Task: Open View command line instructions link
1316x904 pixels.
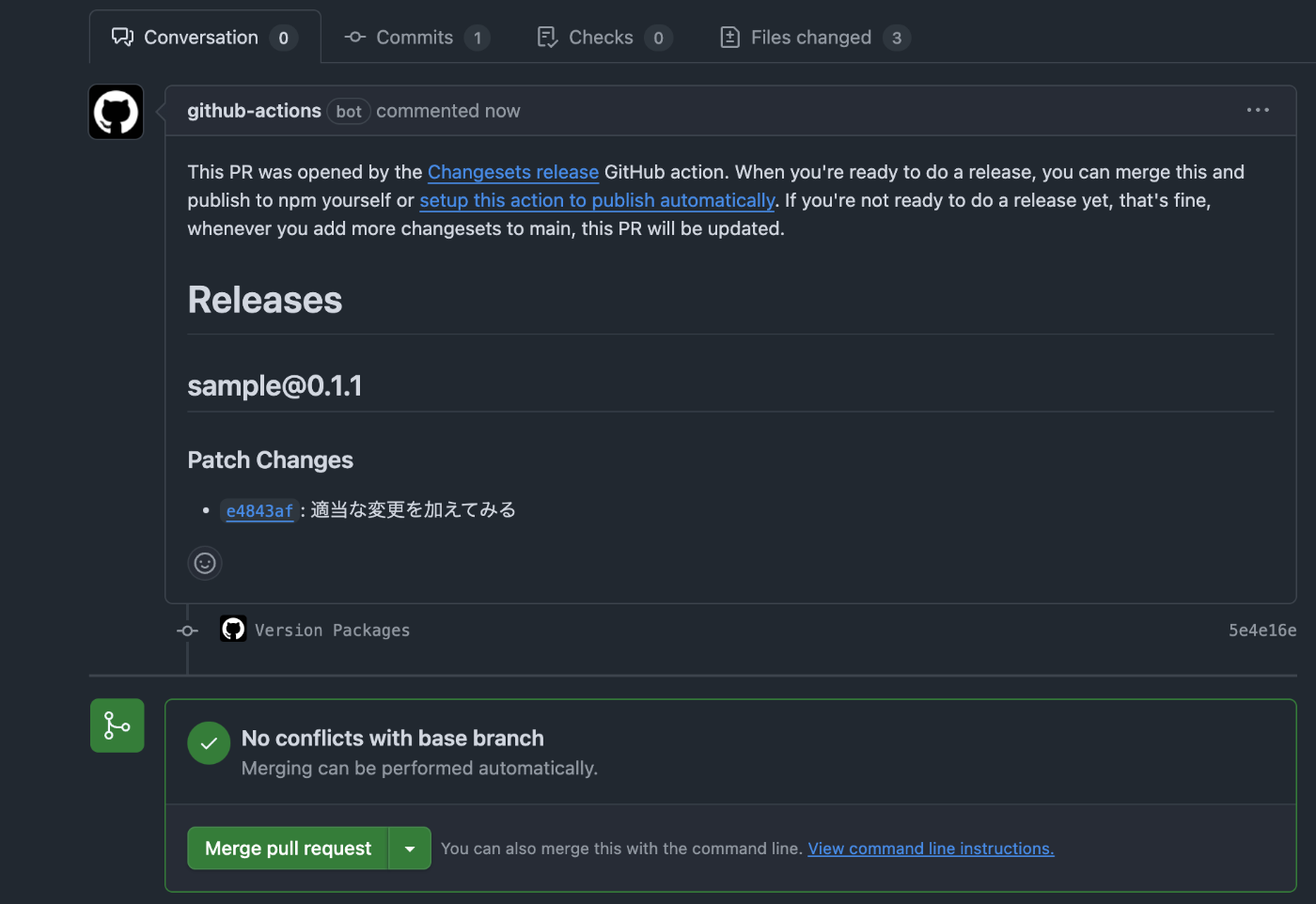Action: pos(931,849)
